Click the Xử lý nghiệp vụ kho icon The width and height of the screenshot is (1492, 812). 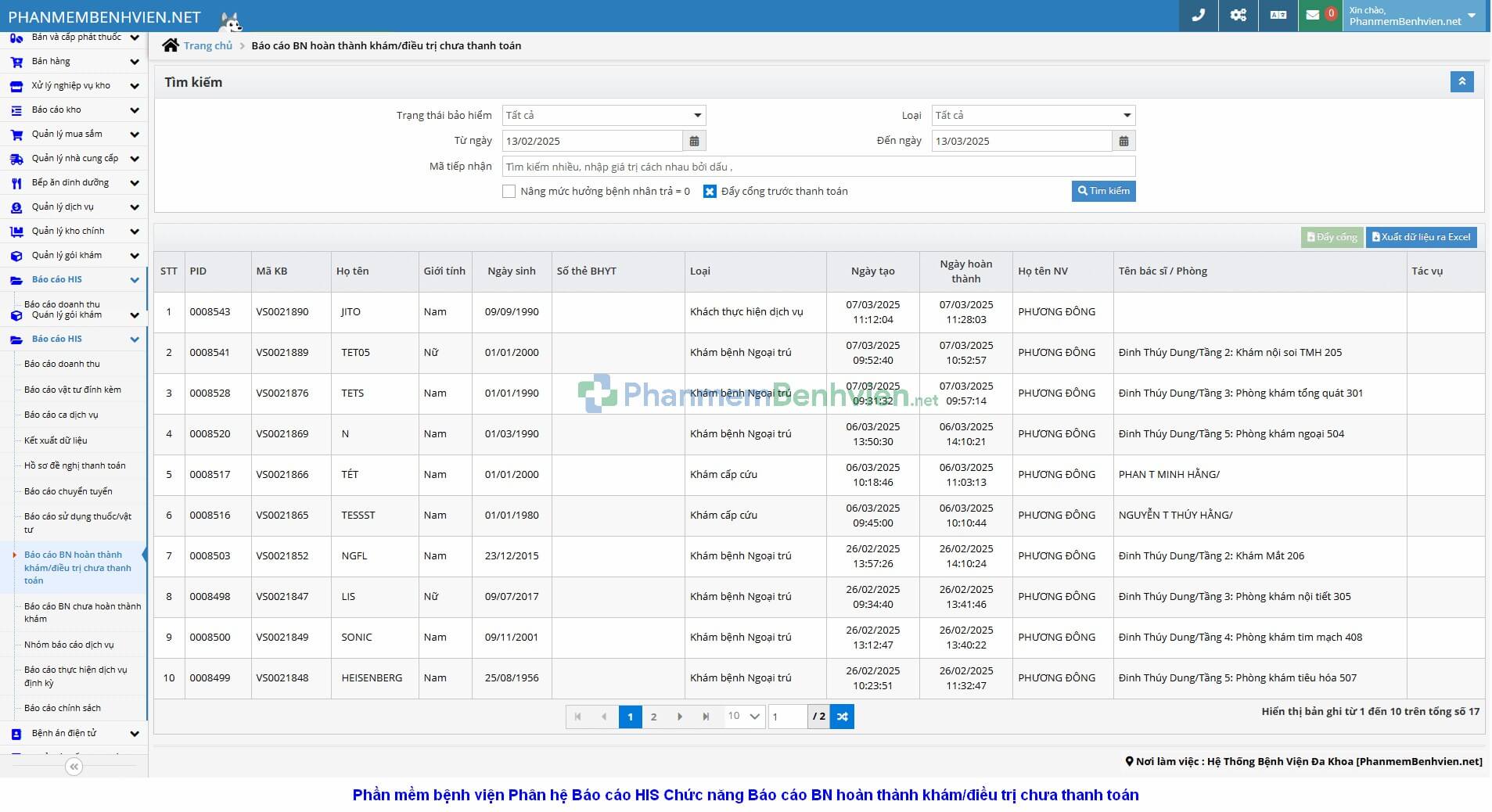point(16,86)
